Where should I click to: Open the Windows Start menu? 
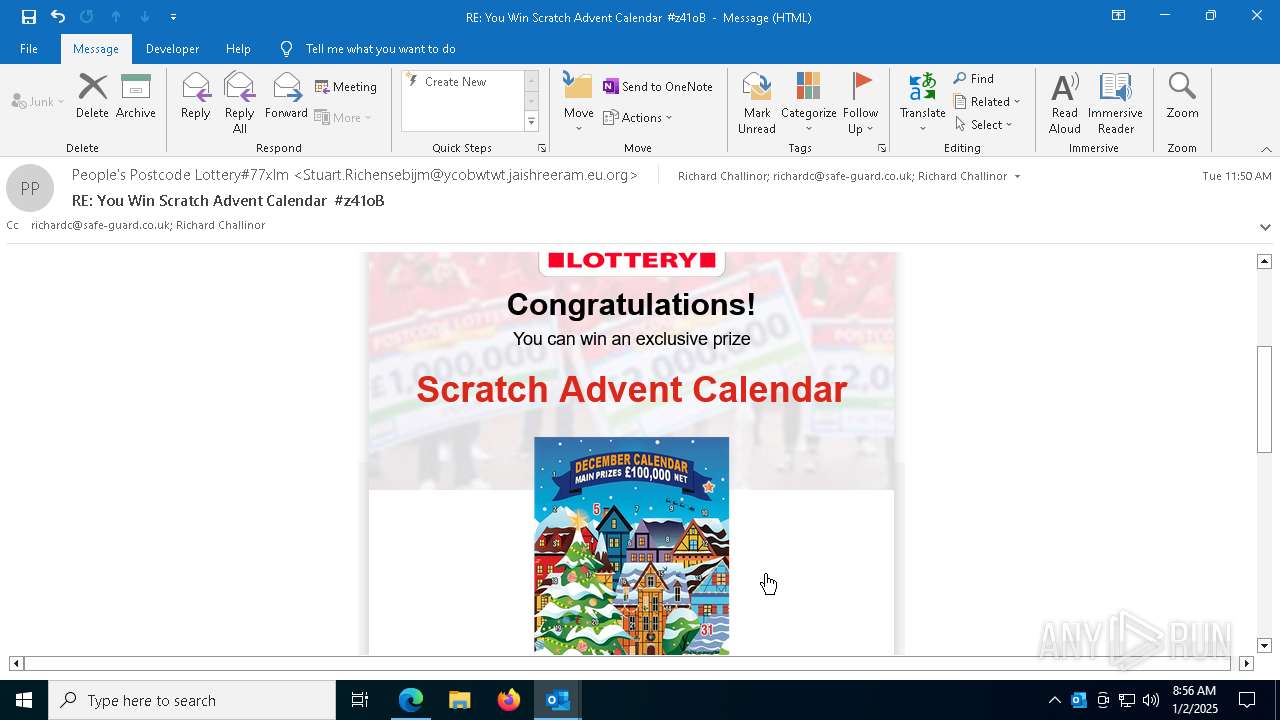pos(24,700)
